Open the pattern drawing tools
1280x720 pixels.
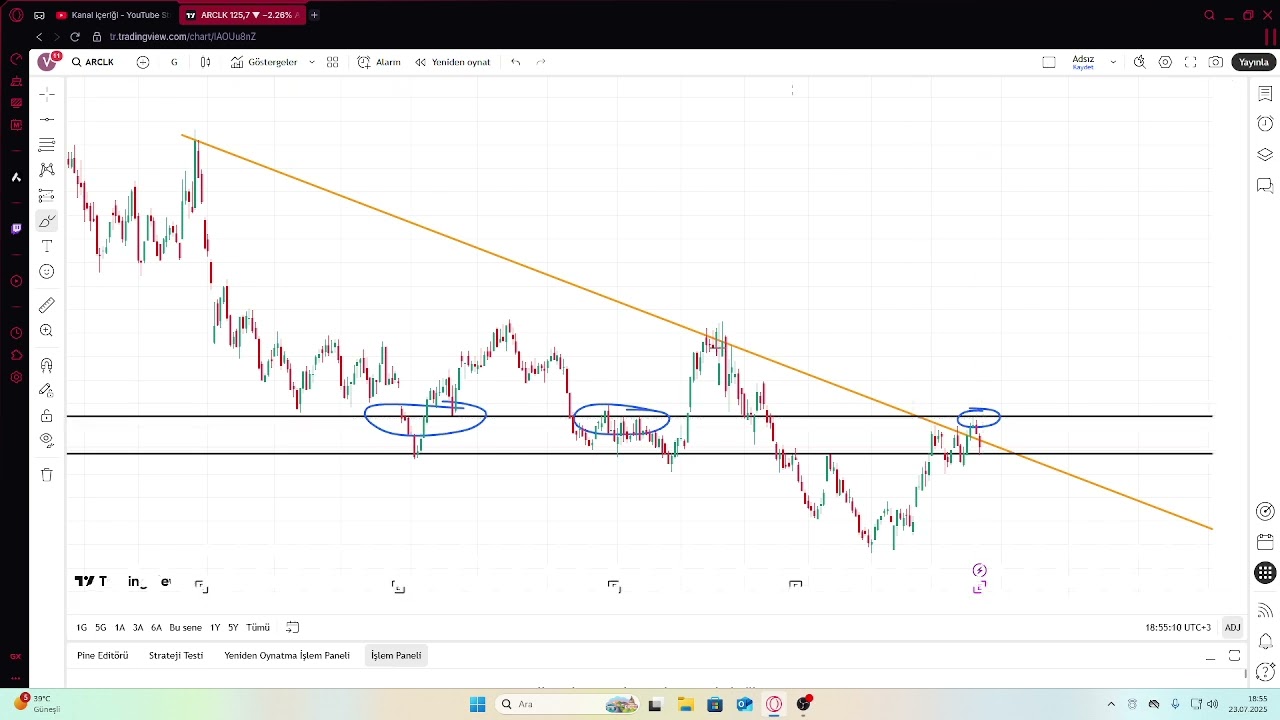pyautogui.click(x=47, y=170)
